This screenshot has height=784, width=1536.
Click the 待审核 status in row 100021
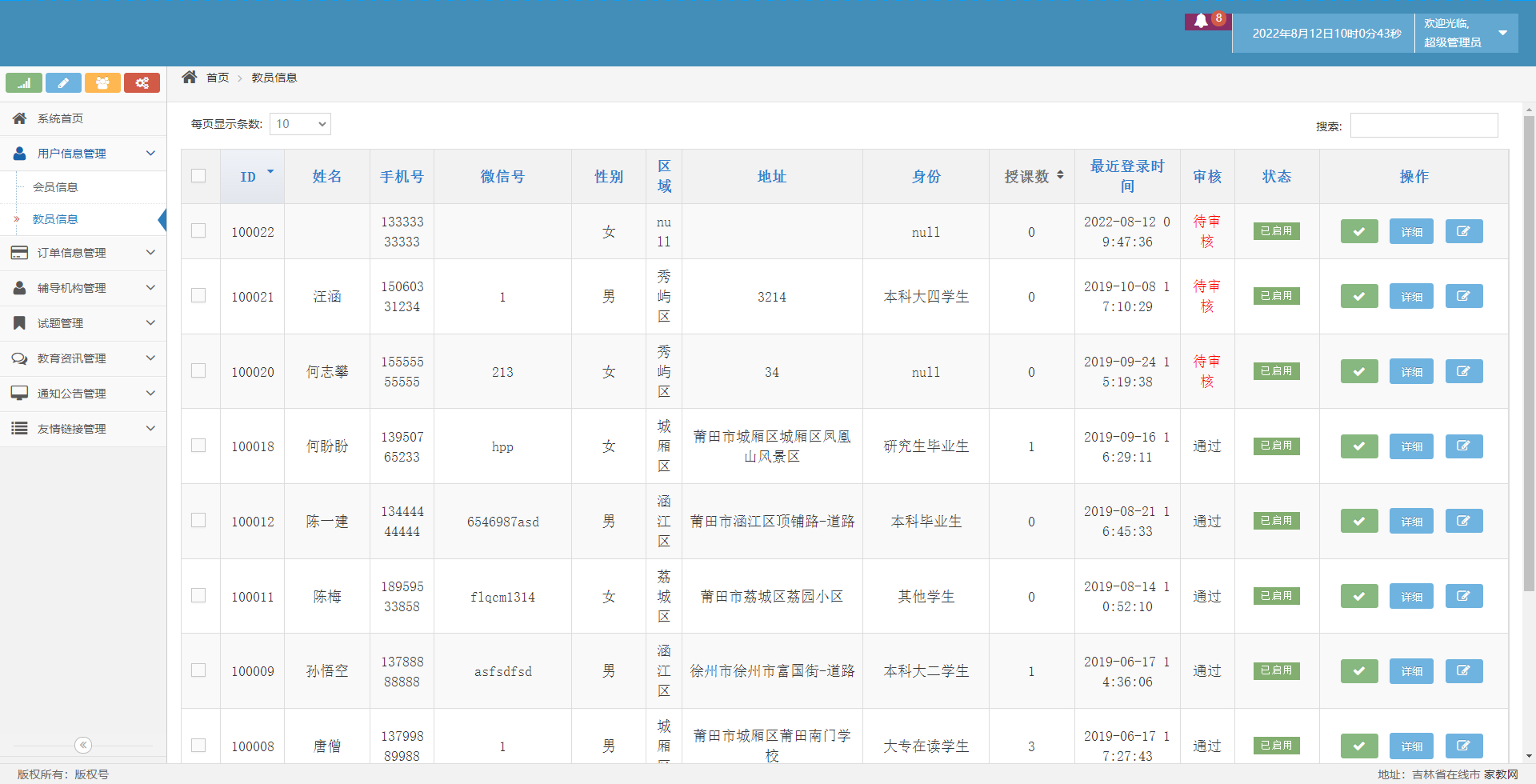[1207, 296]
